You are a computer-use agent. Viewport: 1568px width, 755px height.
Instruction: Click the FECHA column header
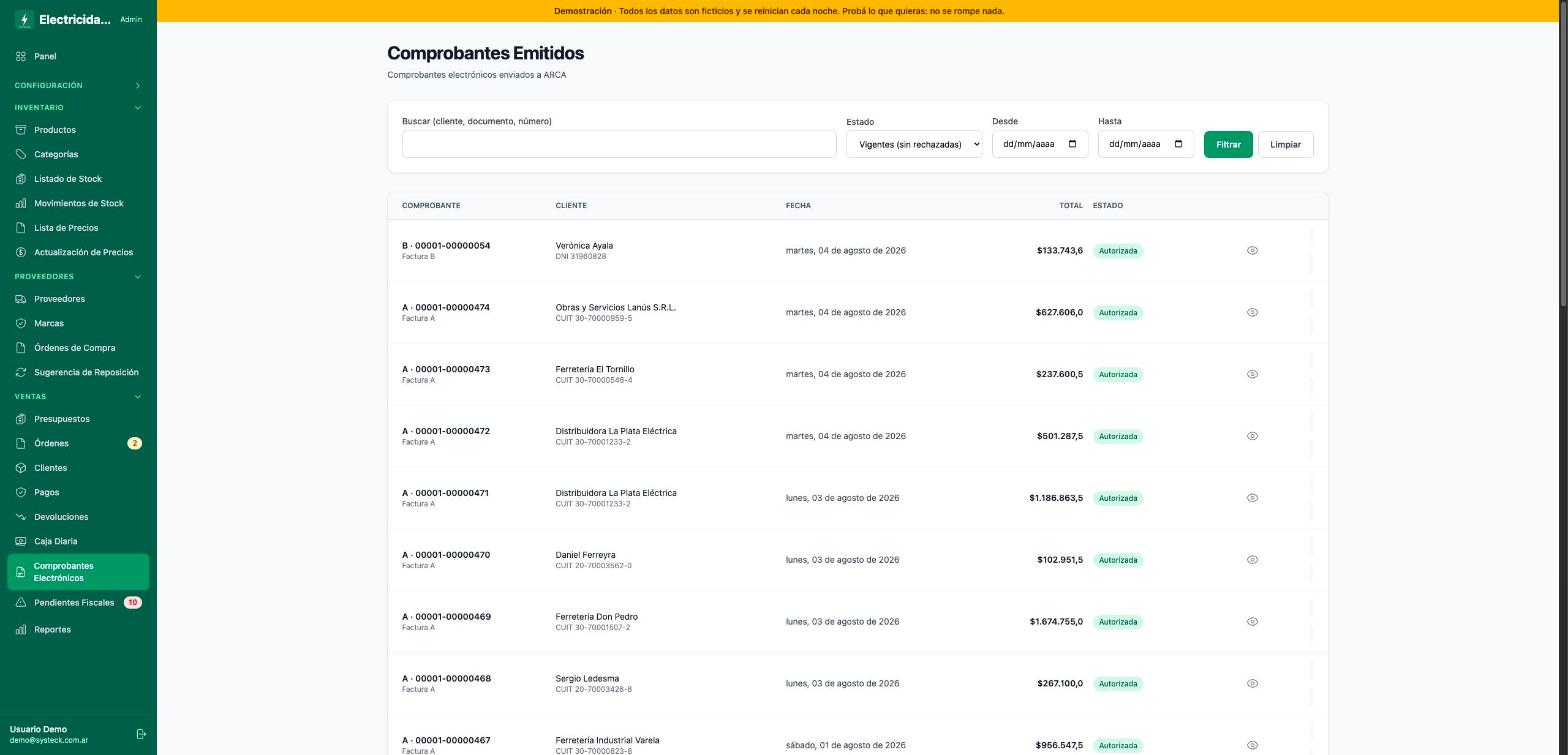798,205
